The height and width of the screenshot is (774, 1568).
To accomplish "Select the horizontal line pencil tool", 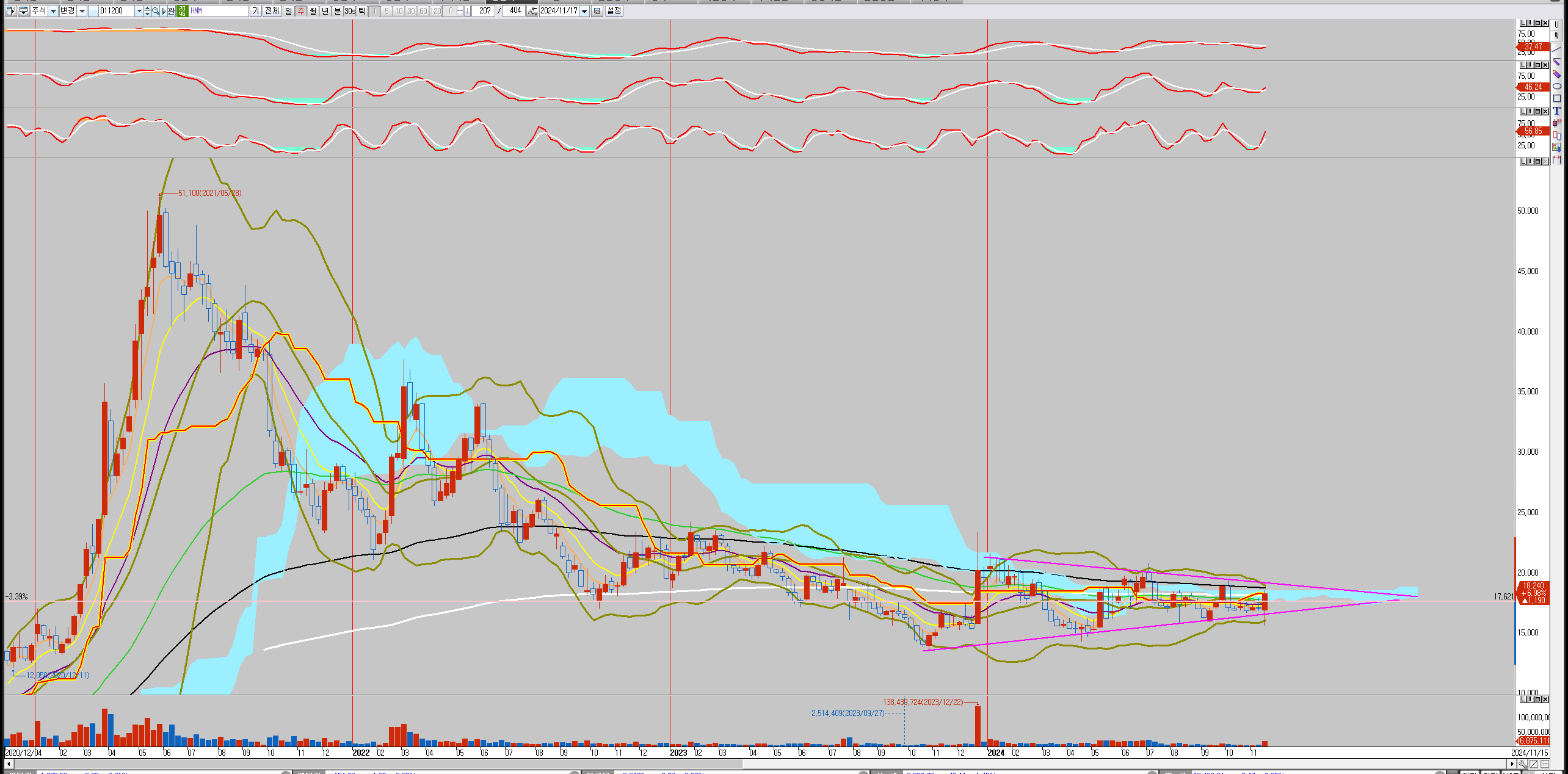I will point(1556,61).
